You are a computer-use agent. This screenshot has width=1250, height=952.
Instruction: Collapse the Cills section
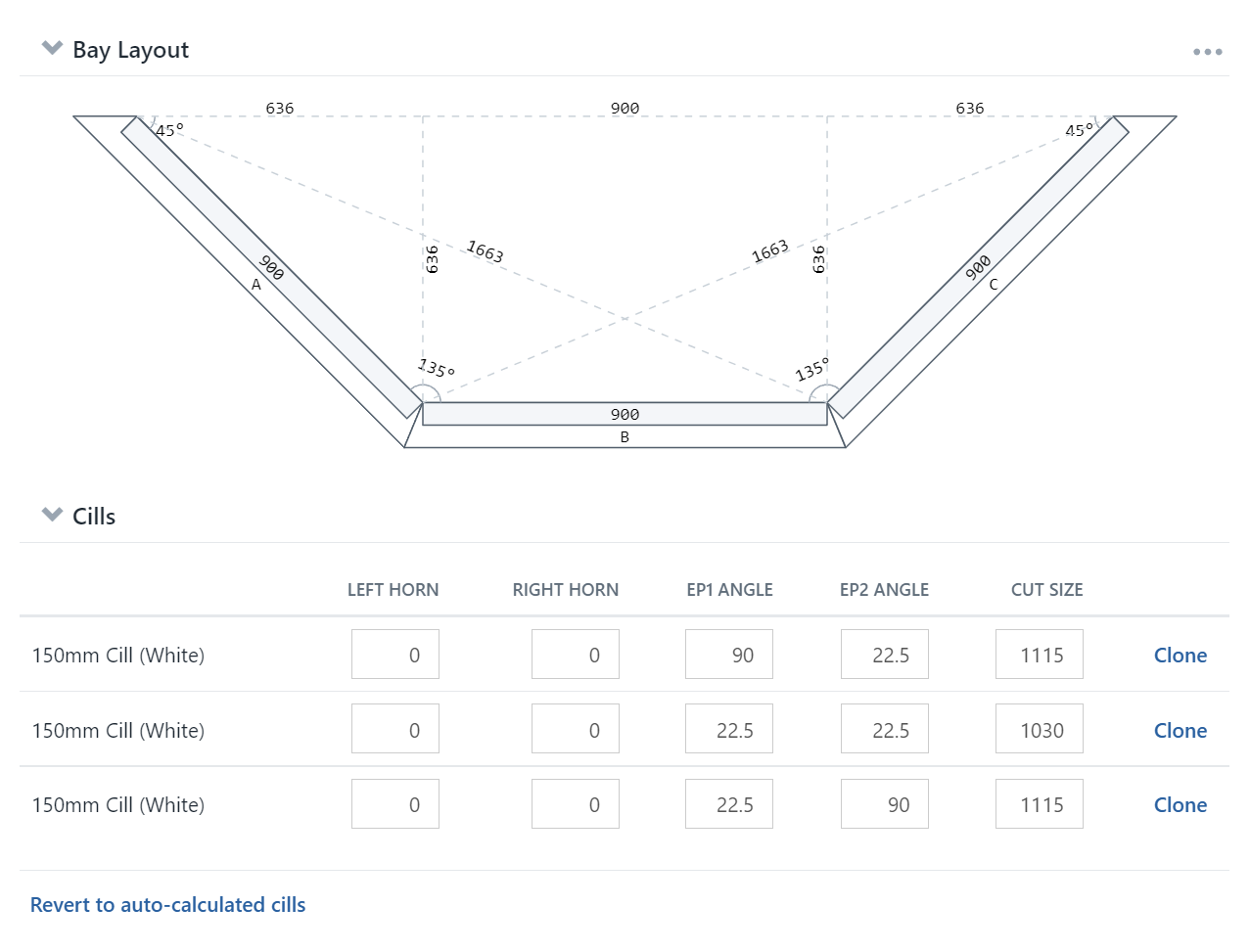(x=52, y=515)
